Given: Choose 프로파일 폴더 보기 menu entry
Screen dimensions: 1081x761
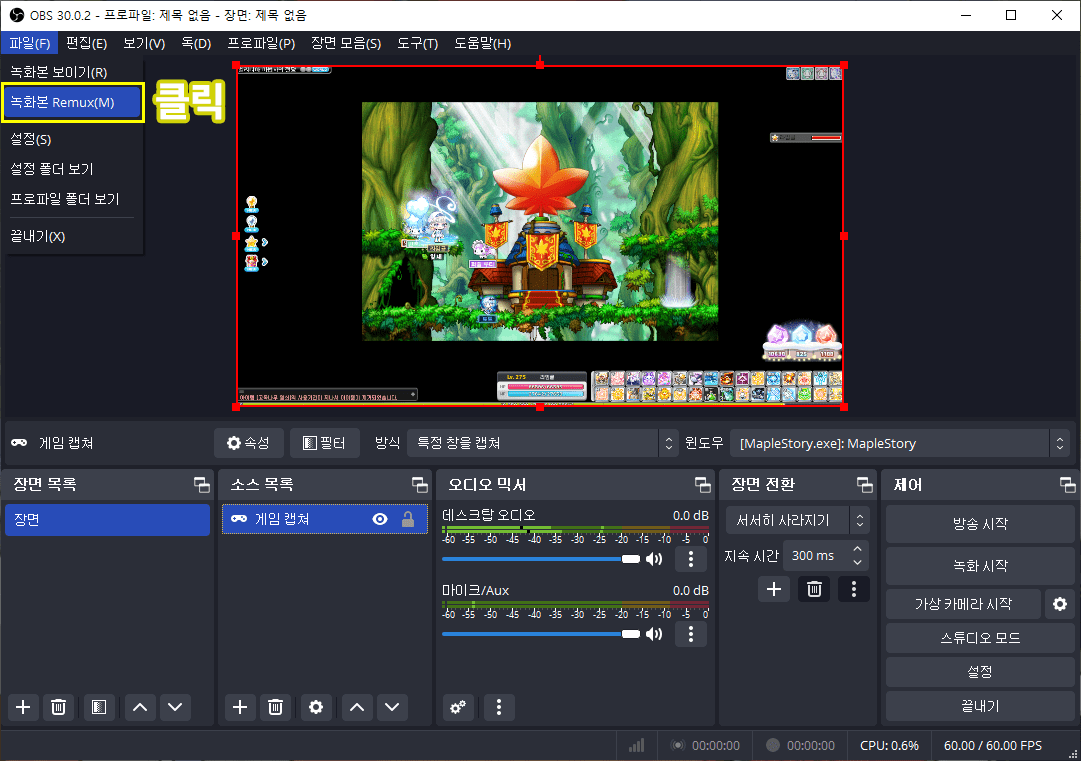Looking at the screenshot, I should tap(72, 199).
